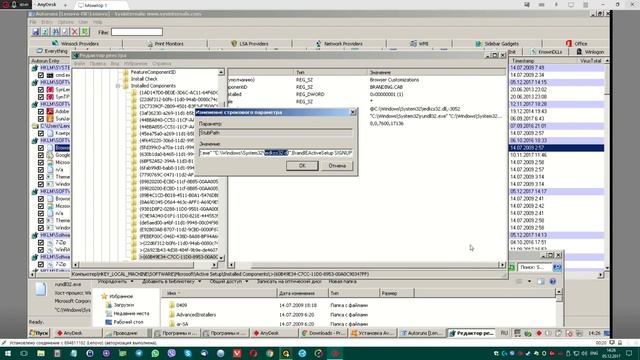This screenshot has width=640, height=360.
Task: Click the Пуск start button on remote taskbar
Action: click(39, 333)
